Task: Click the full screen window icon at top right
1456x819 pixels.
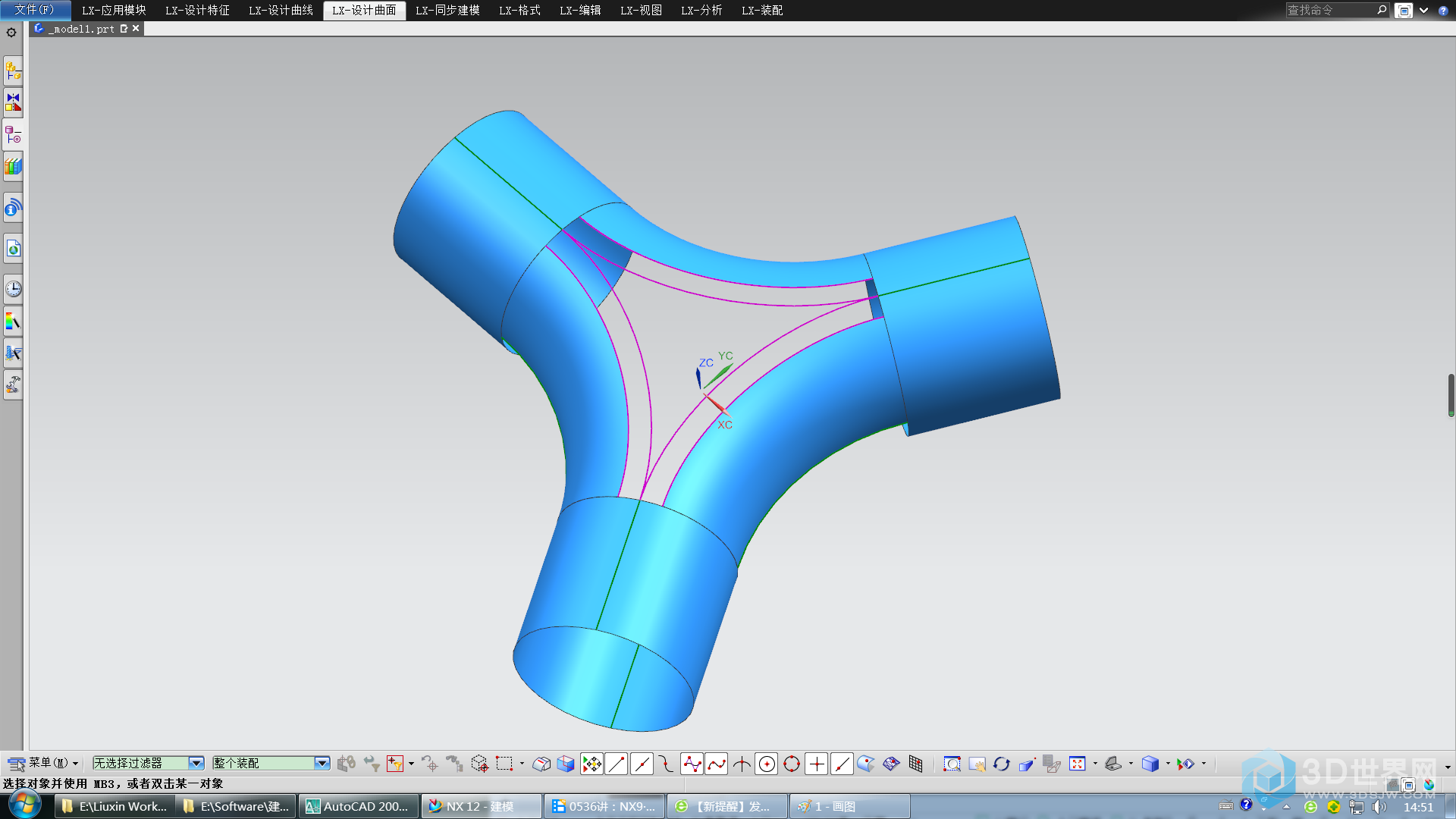Action: (1404, 11)
